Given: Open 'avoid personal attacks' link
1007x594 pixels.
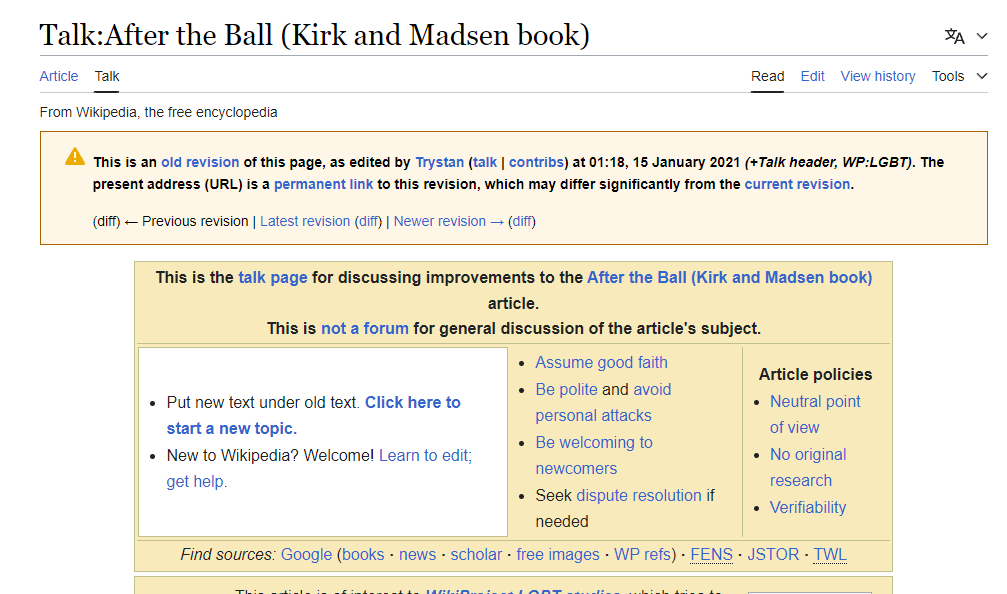Looking at the screenshot, I should (x=604, y=403).
